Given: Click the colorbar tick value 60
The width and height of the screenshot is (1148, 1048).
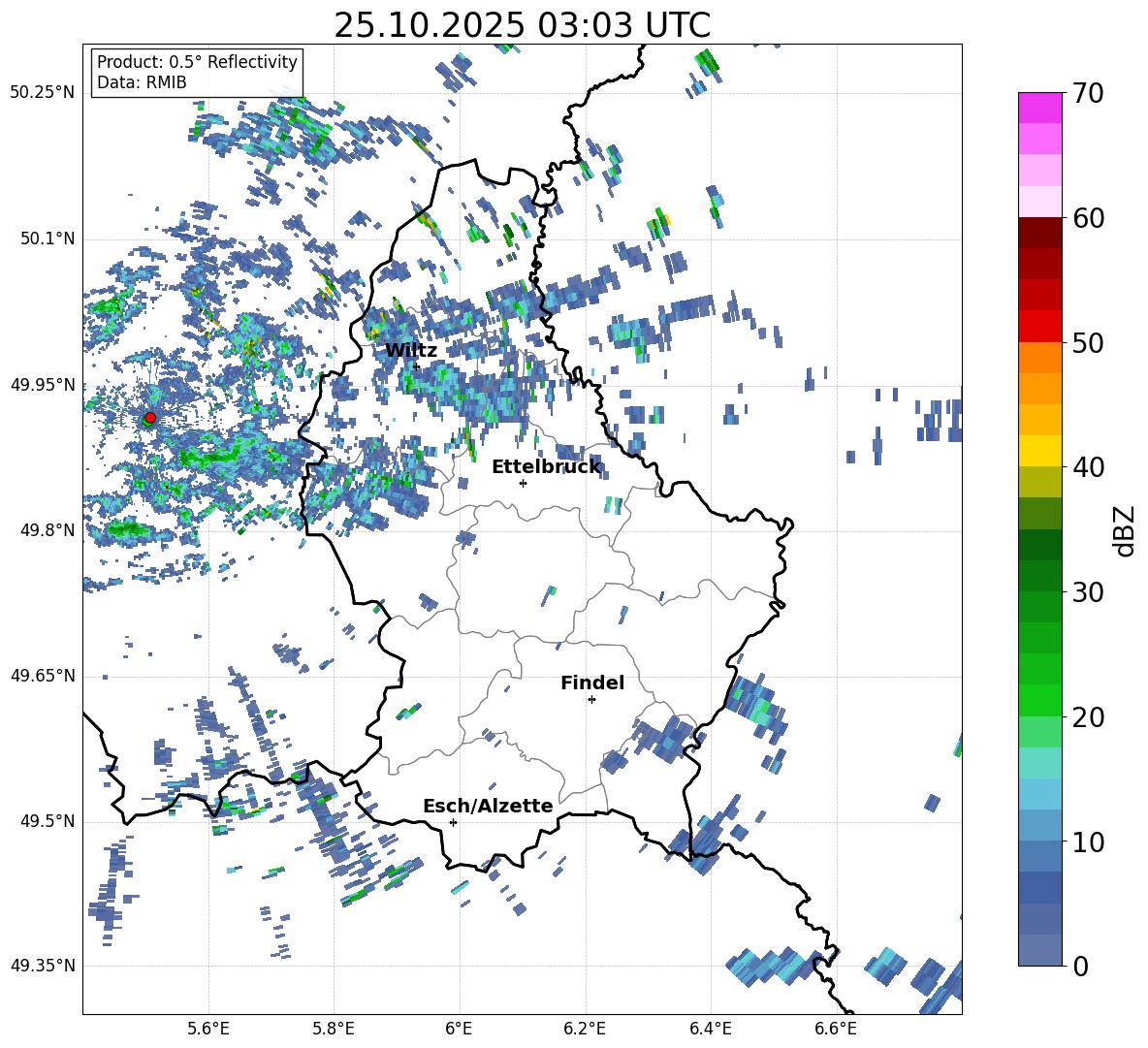Looking at the screenshot, I should click(x=1088, y=218).
